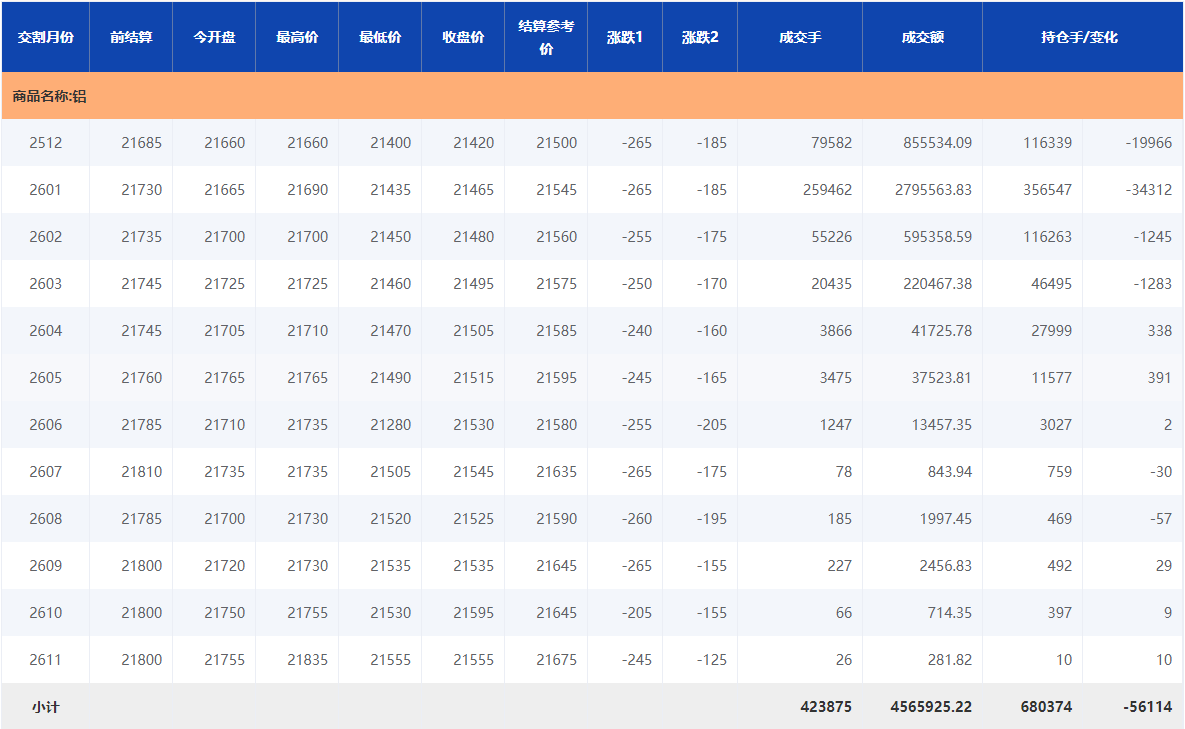Select turnover value 2795563.83

pos(933,190)
